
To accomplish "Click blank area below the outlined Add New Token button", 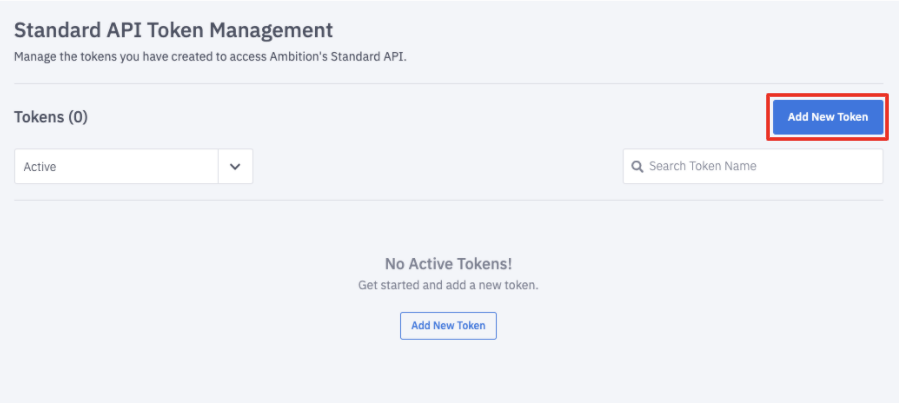I will pos(448,370).
